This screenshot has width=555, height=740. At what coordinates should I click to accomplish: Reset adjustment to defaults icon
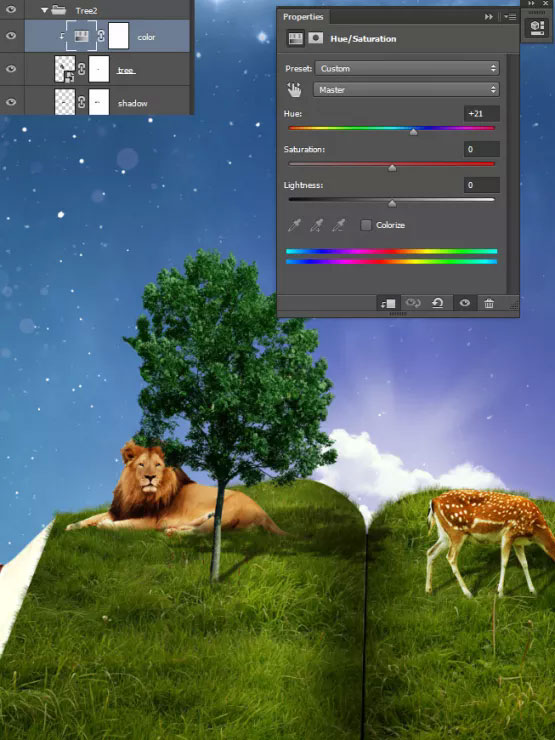click(438, 303)
